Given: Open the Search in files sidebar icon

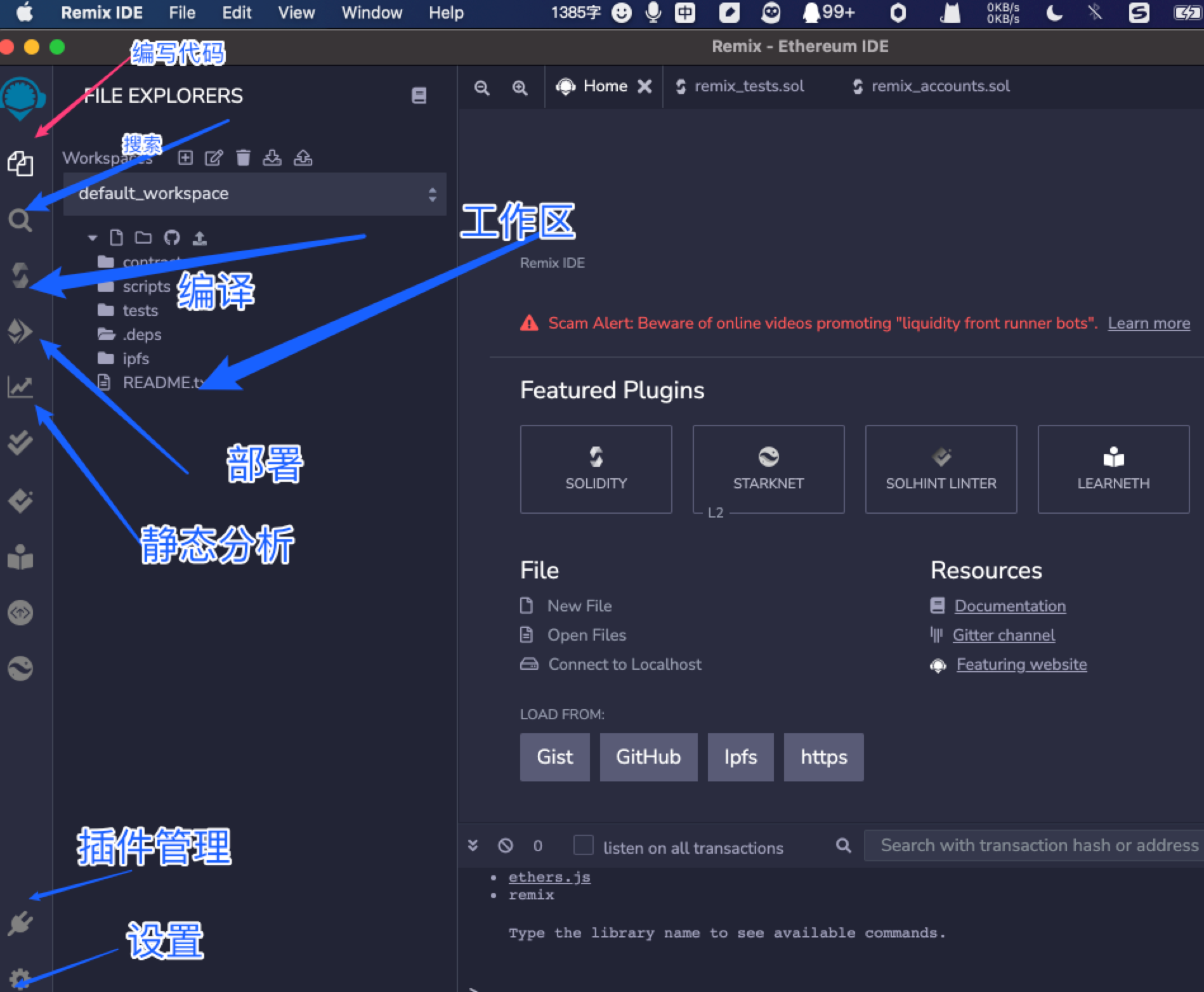Looking at the screenshot, I should tap(20, 220).
